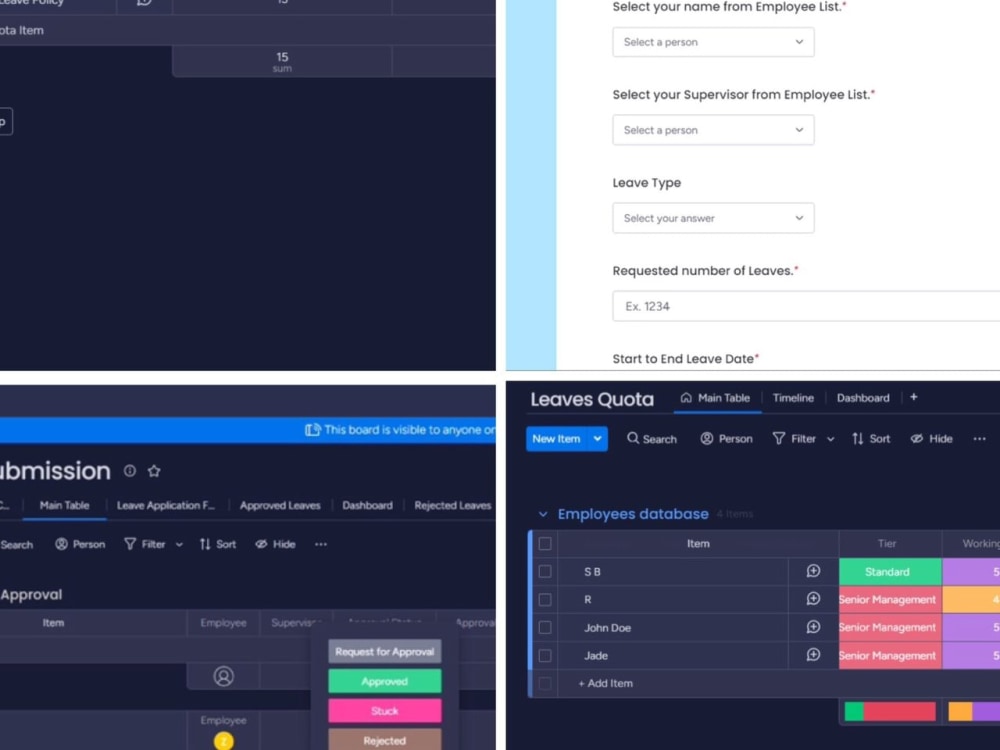1000x750 pixels.
Task: Check the S B row checkbox
Action: coord(545,571)
